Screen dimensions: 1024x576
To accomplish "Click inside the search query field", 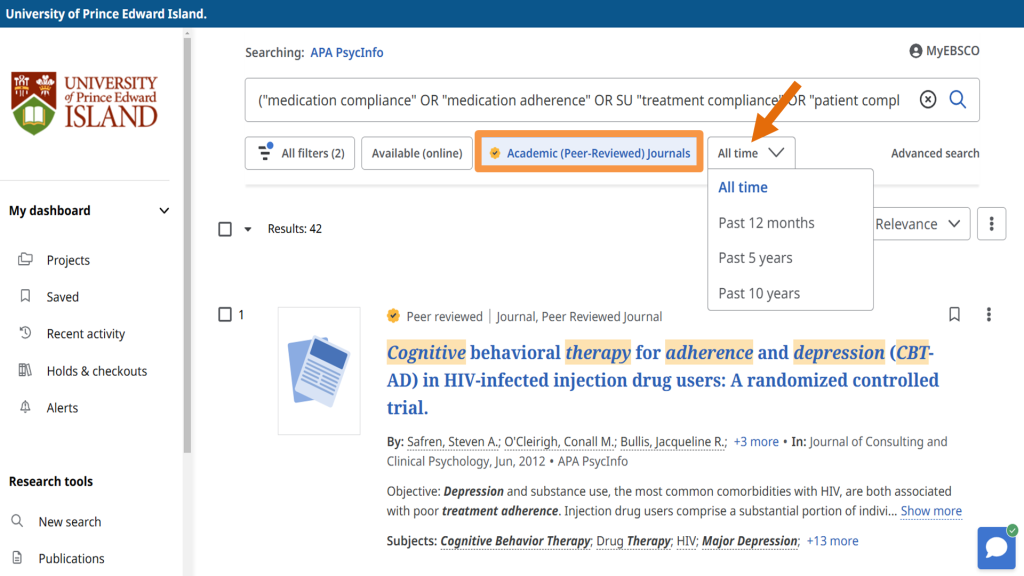I will pyautogui.click(x=580, y=100).
